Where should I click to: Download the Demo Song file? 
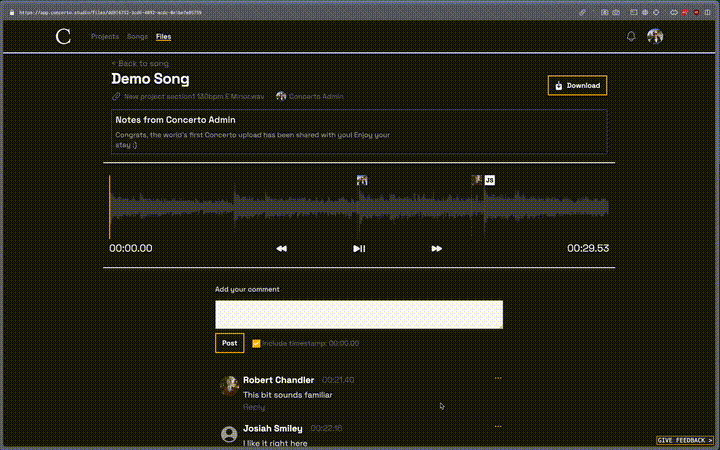[577, 85]
